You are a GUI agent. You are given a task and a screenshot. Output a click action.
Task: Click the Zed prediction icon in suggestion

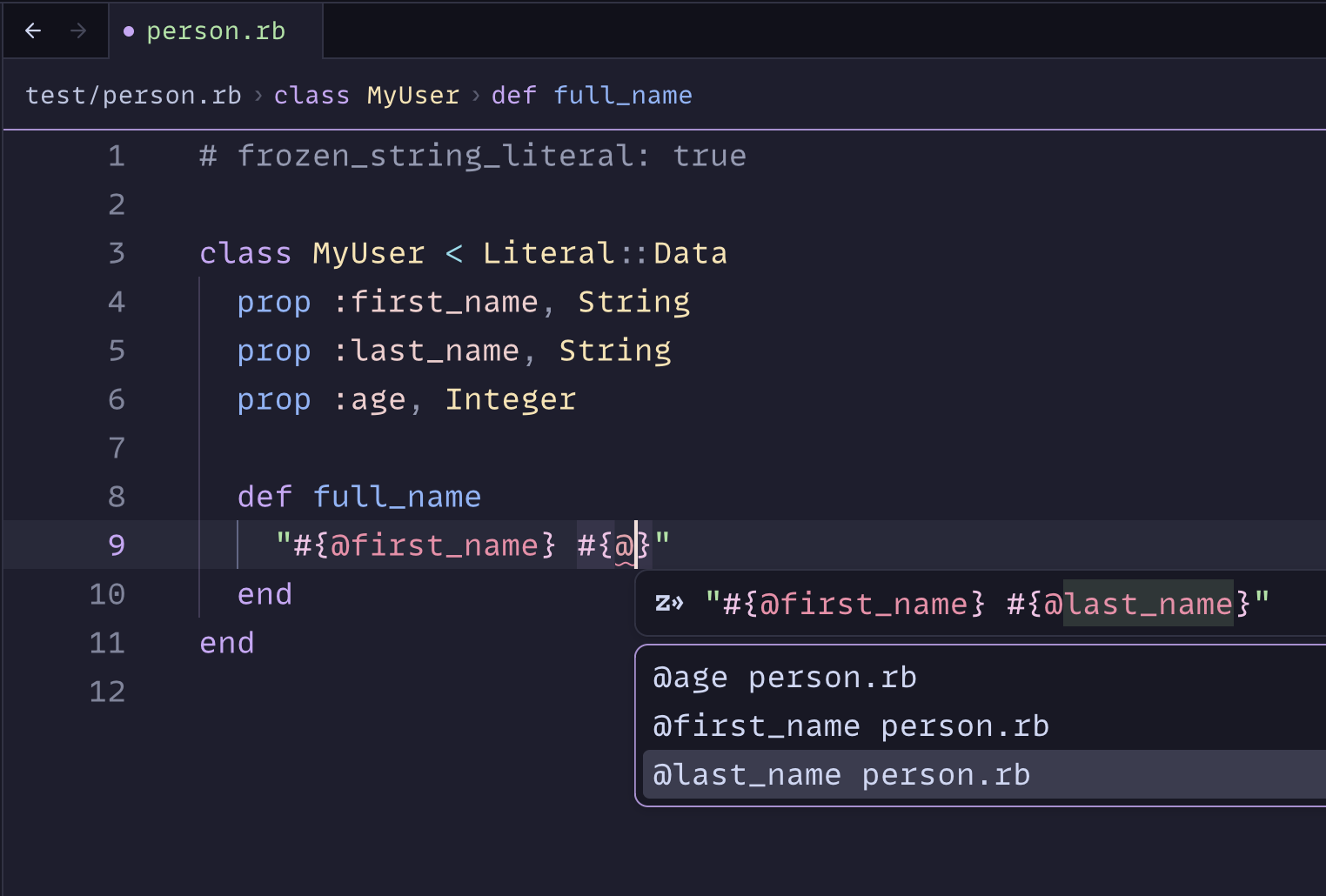coord(668,603)
